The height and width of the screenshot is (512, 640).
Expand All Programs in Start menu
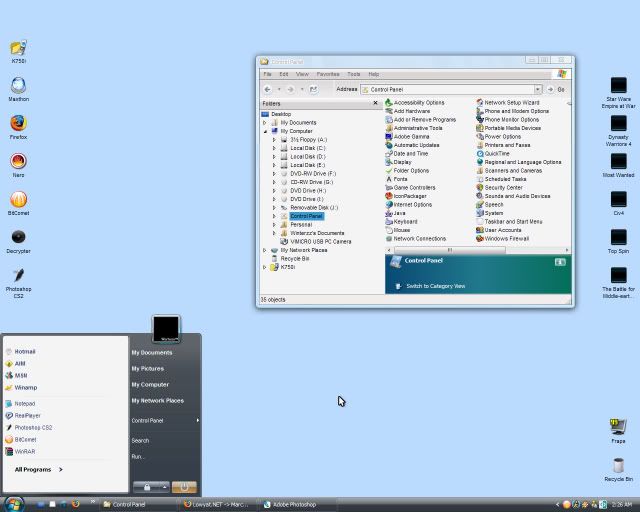click(38, 469)
